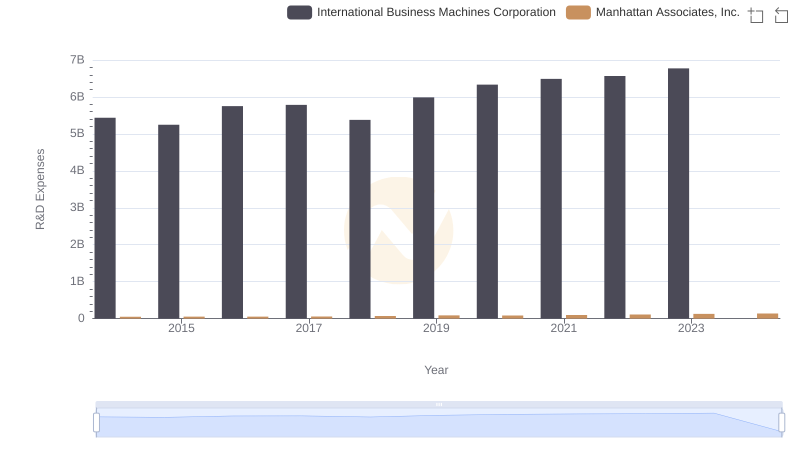Click the IBM bar for 2019

423,208
